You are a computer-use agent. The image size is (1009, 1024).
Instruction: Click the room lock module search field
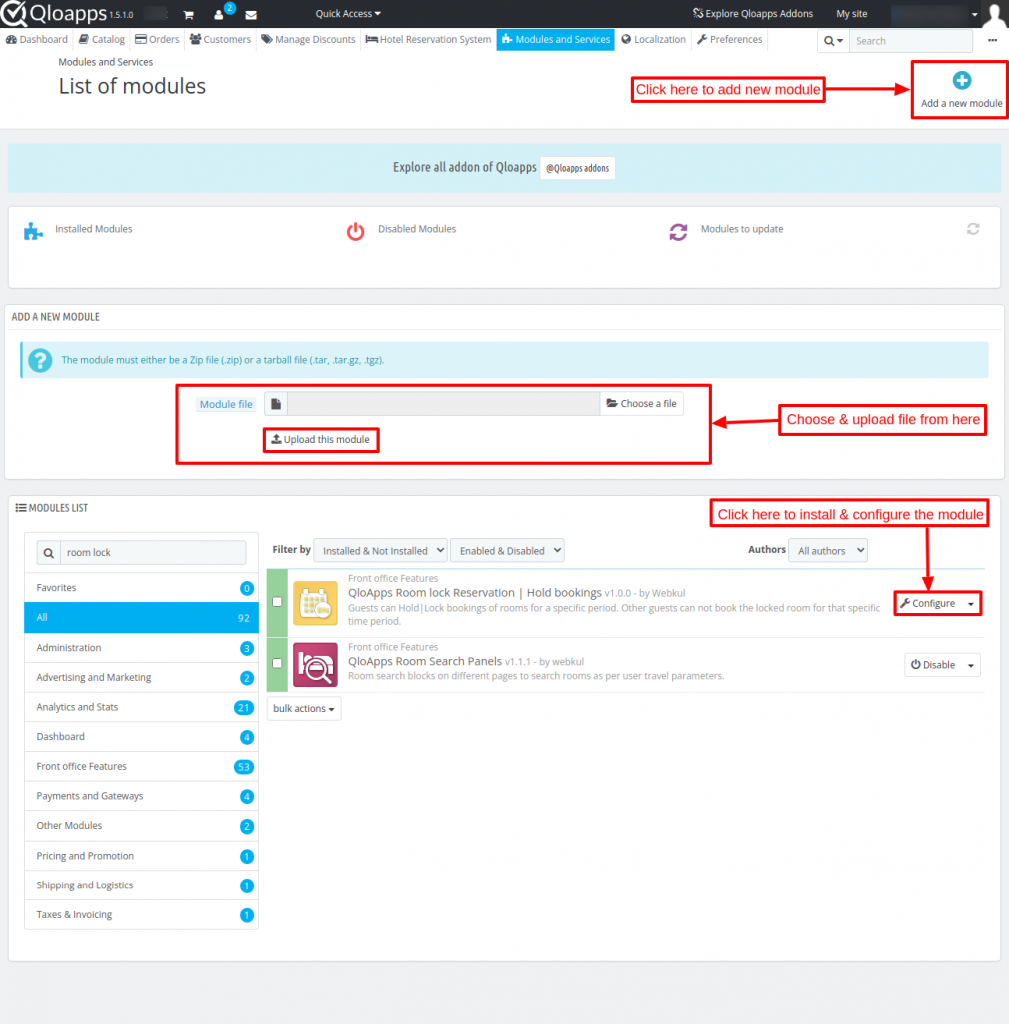coord(153,552)
